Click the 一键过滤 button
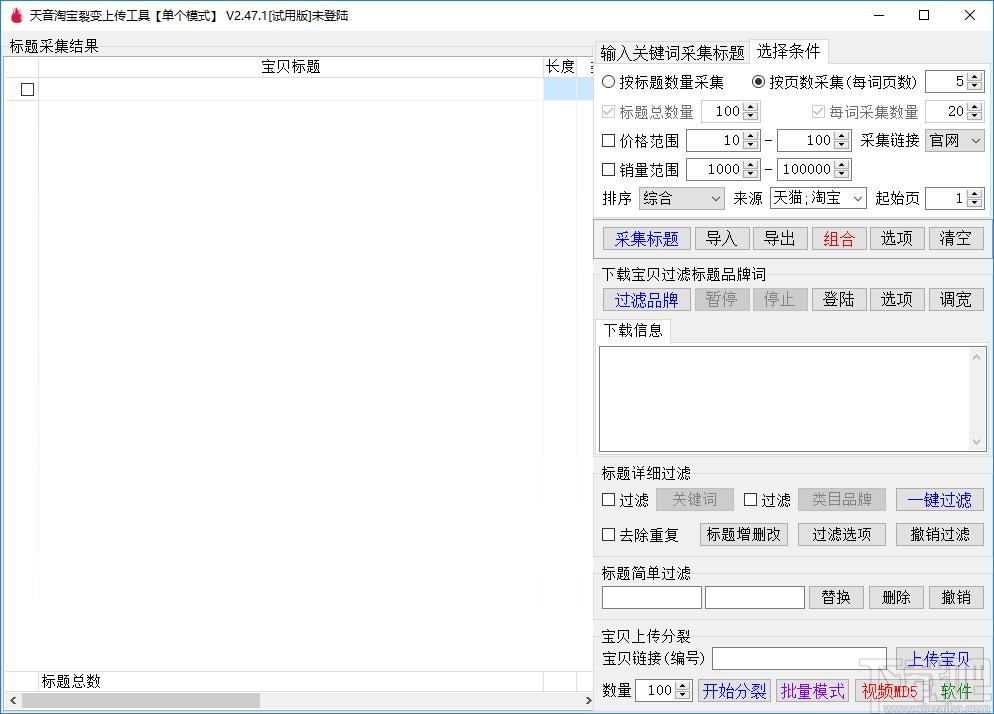 (939, 500)
